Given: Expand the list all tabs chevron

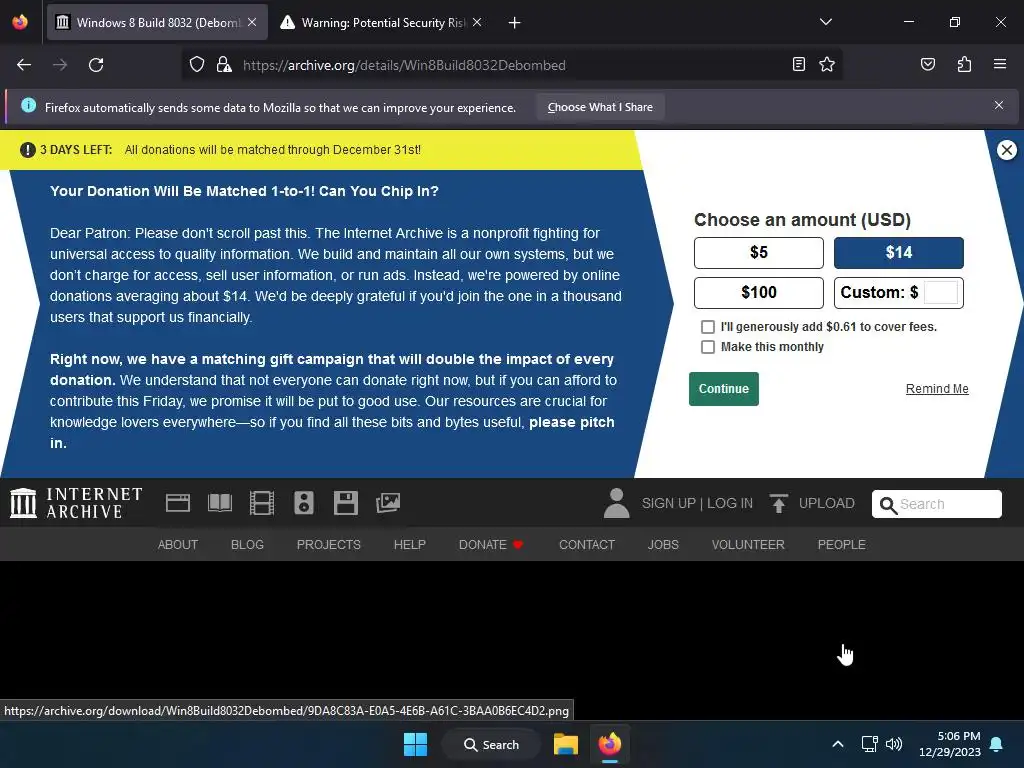Looking at the screenshot, I should (x=825, y=22).
